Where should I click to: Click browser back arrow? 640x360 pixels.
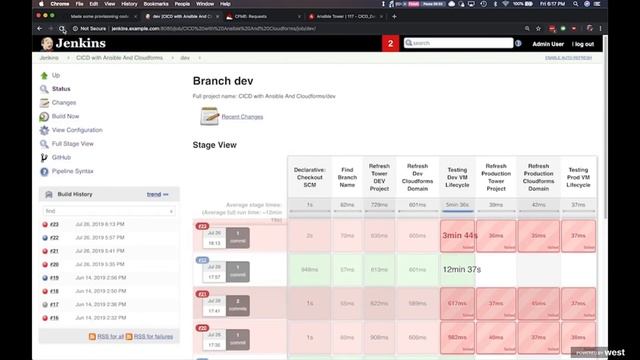[40, 29]
